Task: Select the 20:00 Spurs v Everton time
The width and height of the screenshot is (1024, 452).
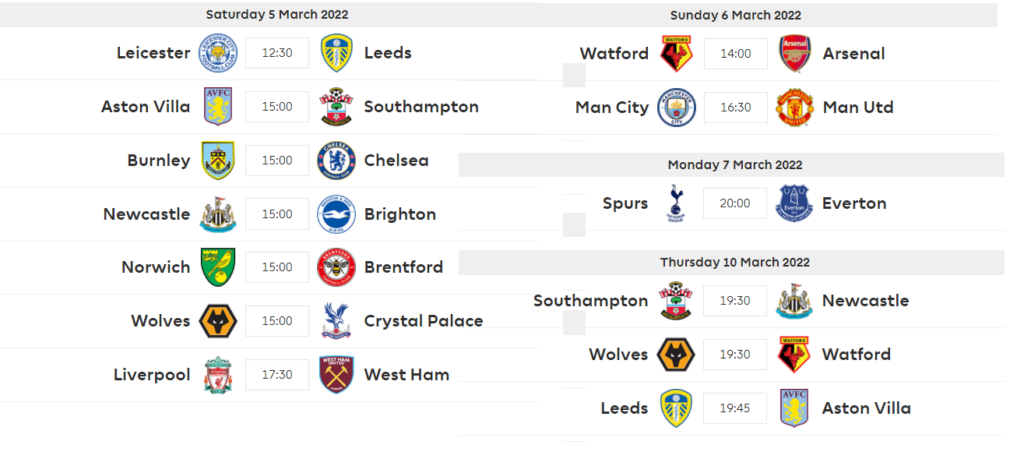Action: point(735,203)
